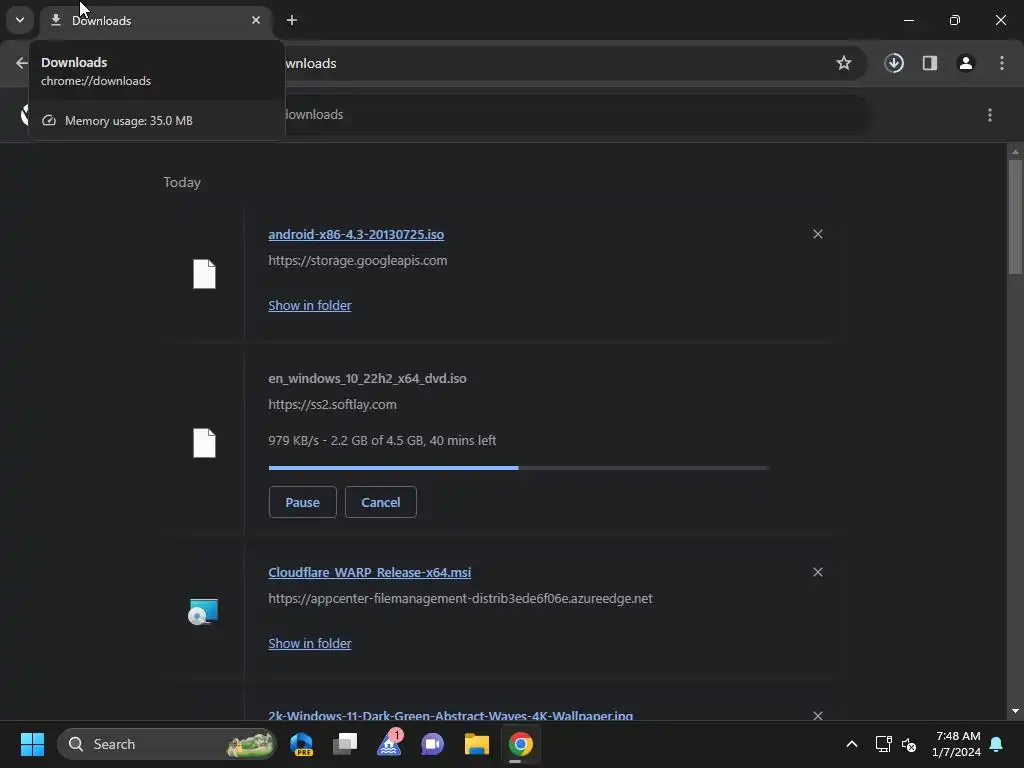The width and height of the screenshot is (1024, 768).
Task: Show android-x86 iso in folder
Action: (310, 306)
